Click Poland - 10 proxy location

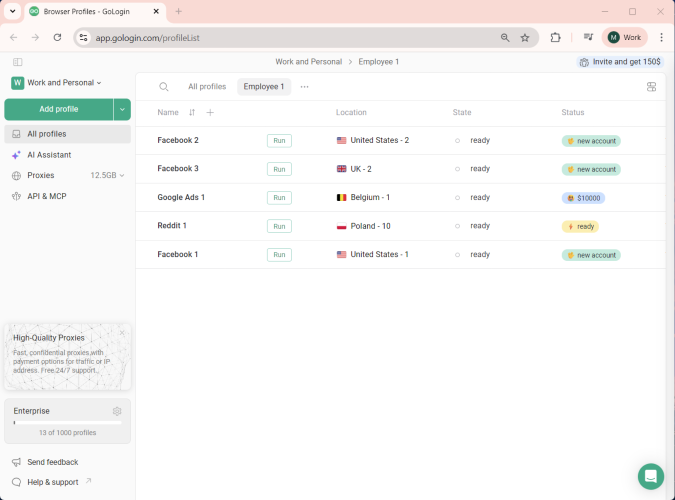[364, 226]
